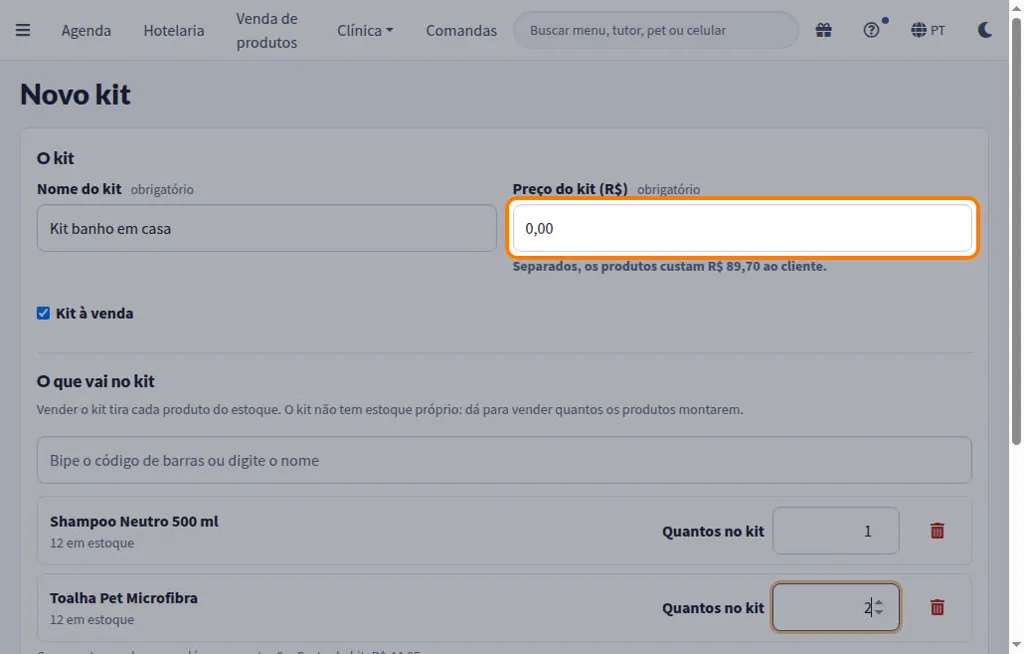Open the help question mark icon
This screenshot has height=654, width=1024.
coord(871,30)
